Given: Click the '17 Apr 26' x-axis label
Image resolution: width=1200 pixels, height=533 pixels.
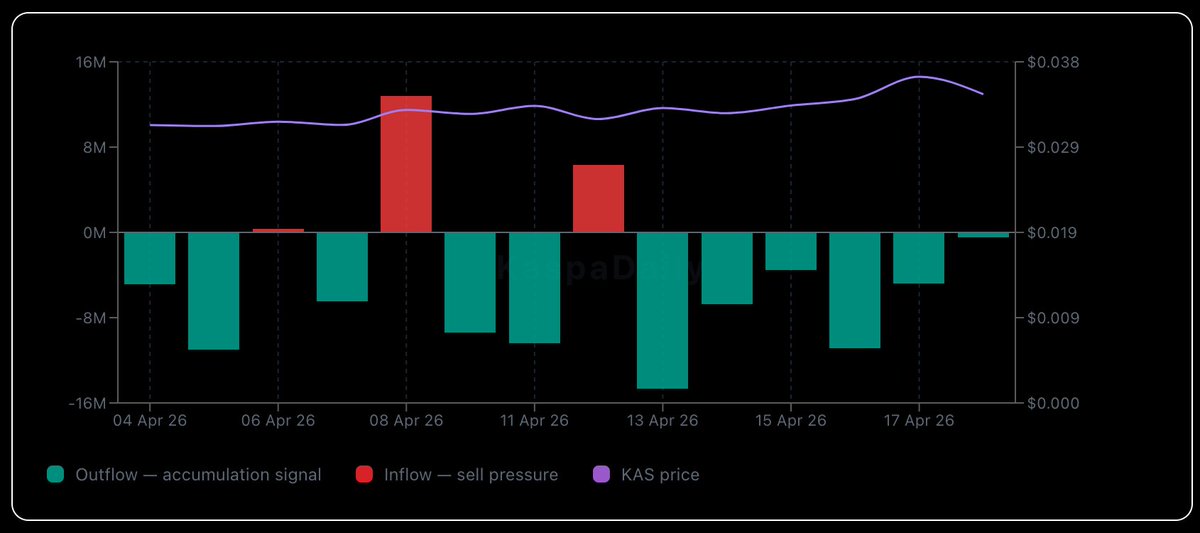Looking at the screenshot, I should pyautogui.click(x=918, y=421).
